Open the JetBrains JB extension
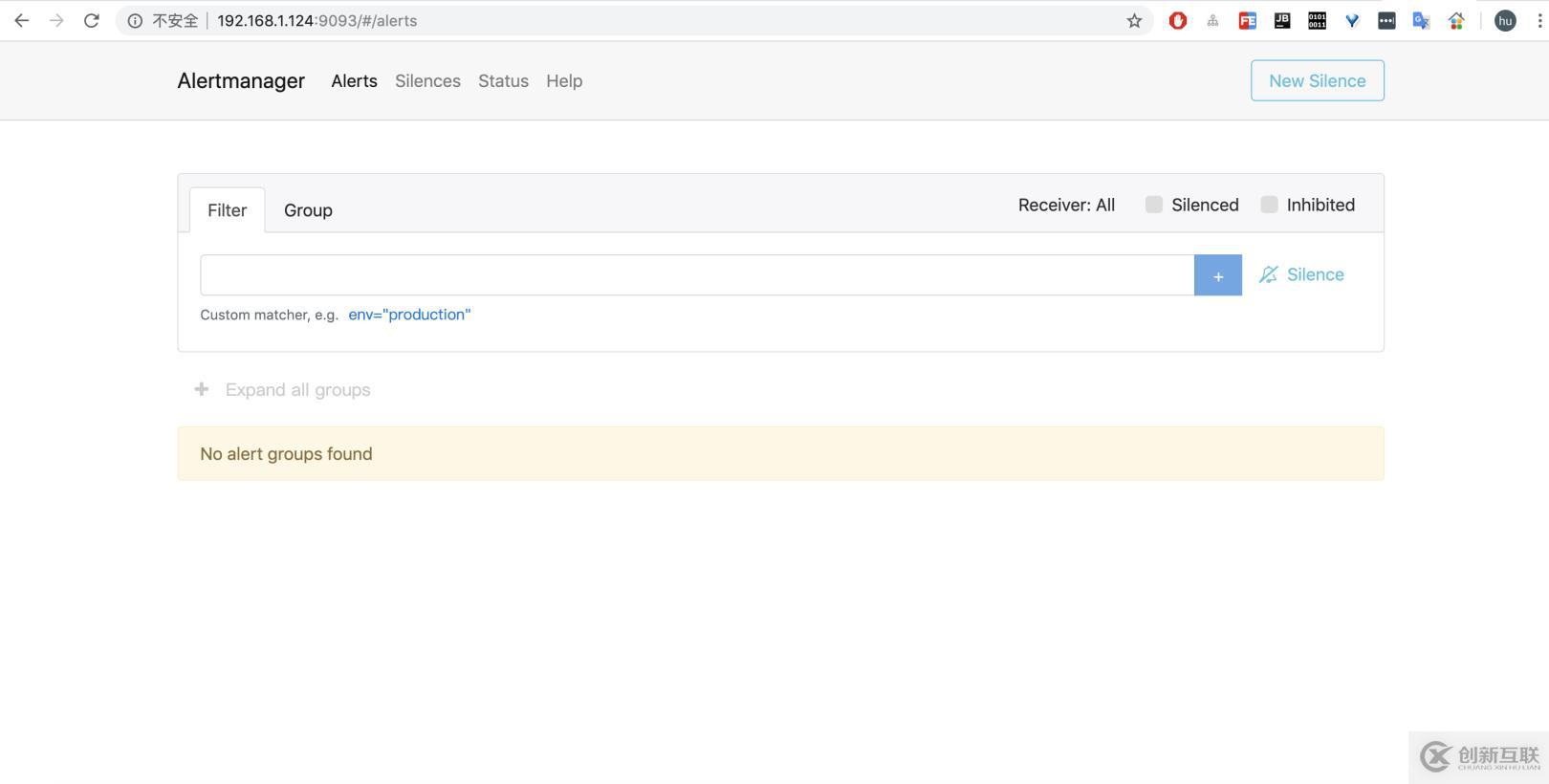 coord(1282,20)
